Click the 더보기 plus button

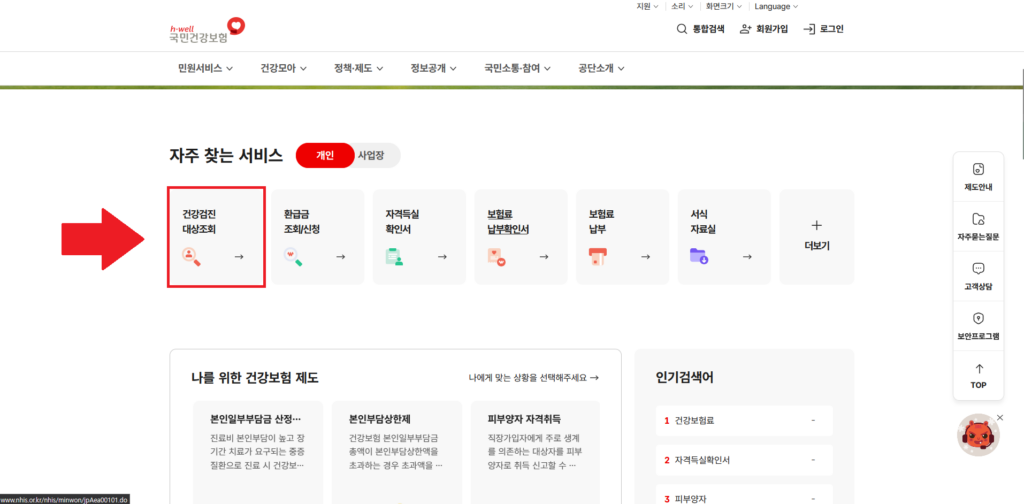click(x=816, y=236)
